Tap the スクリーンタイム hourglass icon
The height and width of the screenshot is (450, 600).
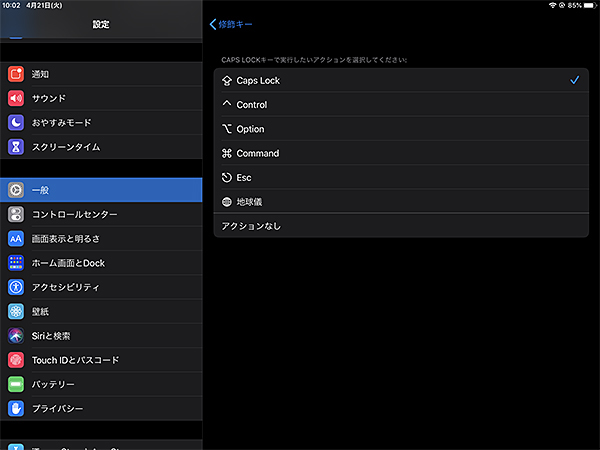tap(16, 147)
